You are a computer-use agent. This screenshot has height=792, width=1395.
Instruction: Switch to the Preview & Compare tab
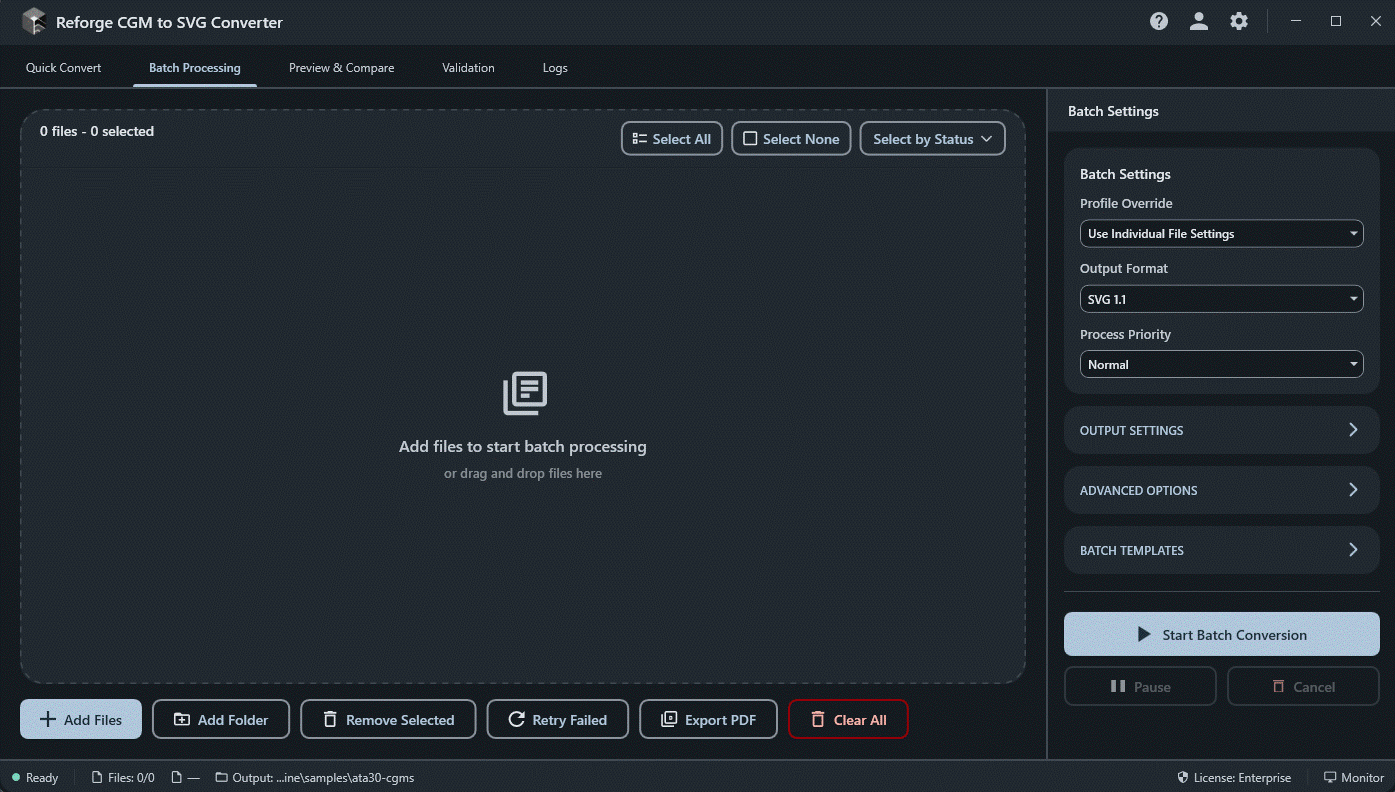(x=341, y=67)
